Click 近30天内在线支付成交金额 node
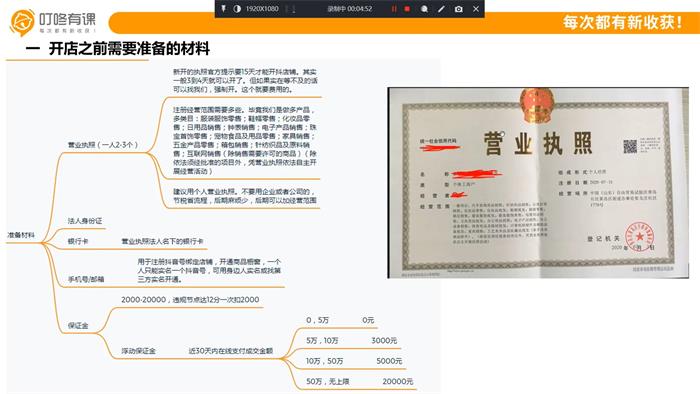 point(231,351)
